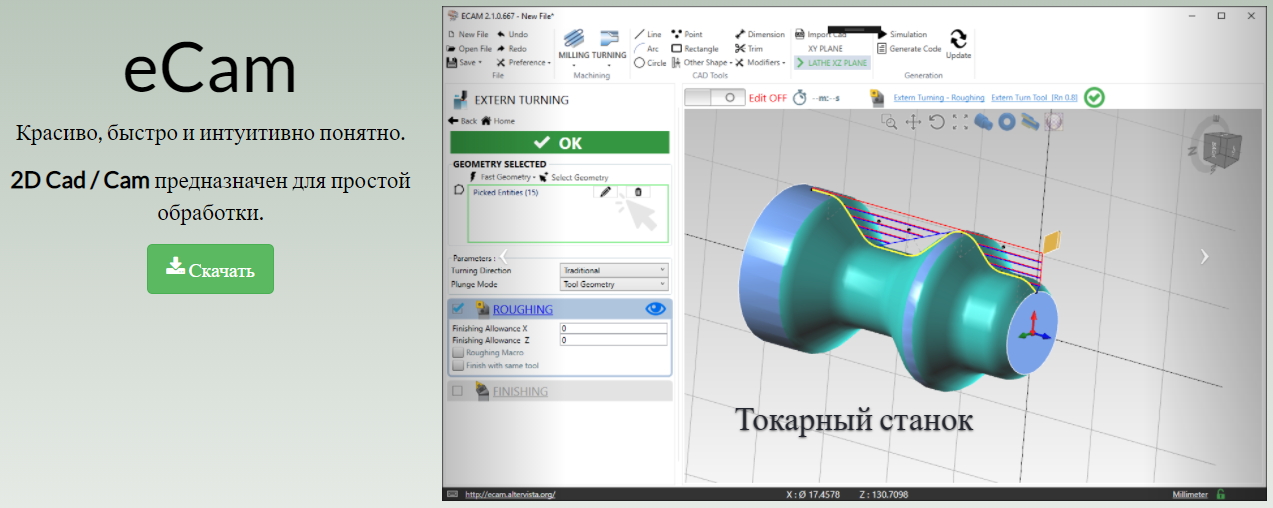Open the Preference dropdown
This screenshot has height=508, width=1273.
coord(523,62)
